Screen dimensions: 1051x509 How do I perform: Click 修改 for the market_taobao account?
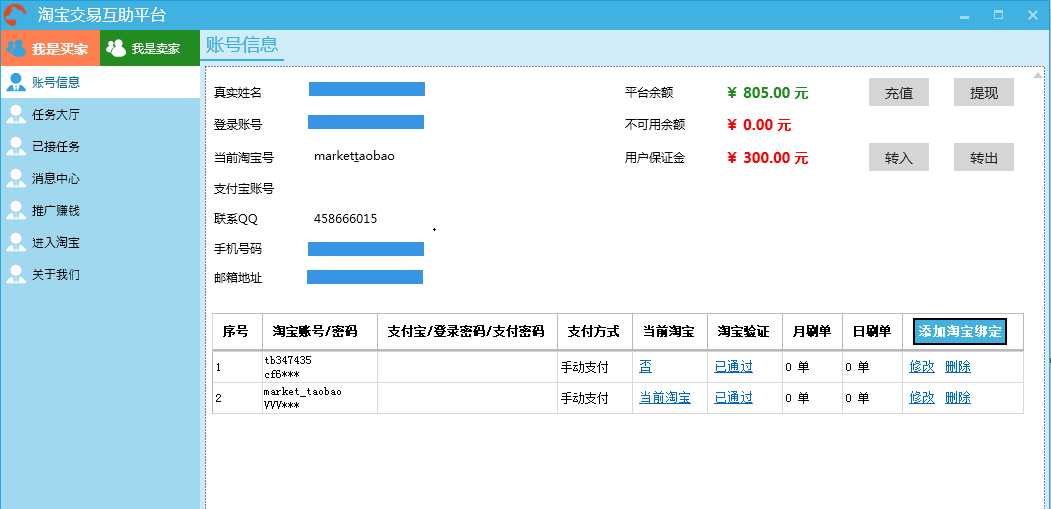click(x=922, y=398)
